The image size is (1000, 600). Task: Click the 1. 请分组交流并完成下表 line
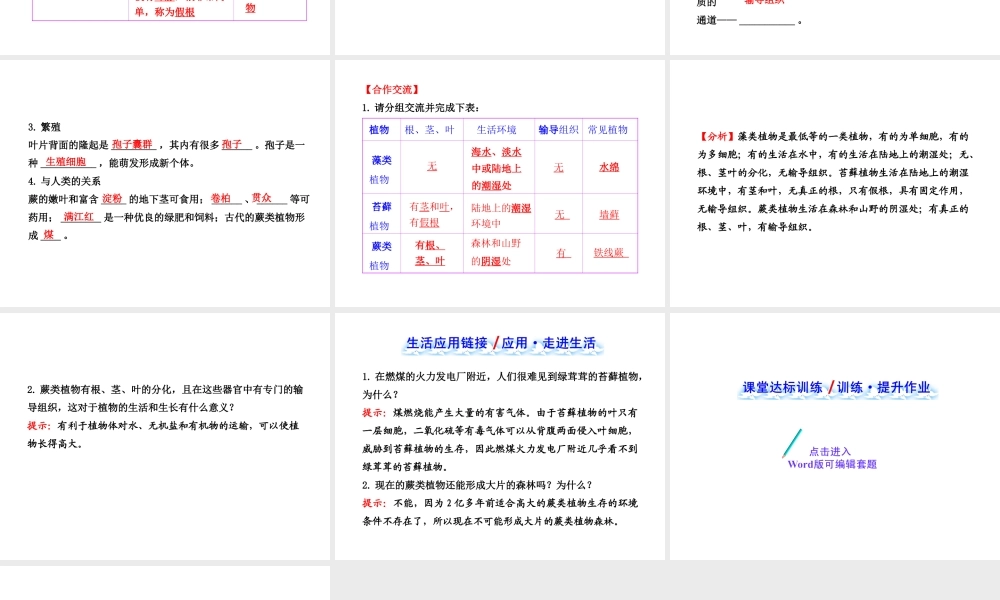420,108
